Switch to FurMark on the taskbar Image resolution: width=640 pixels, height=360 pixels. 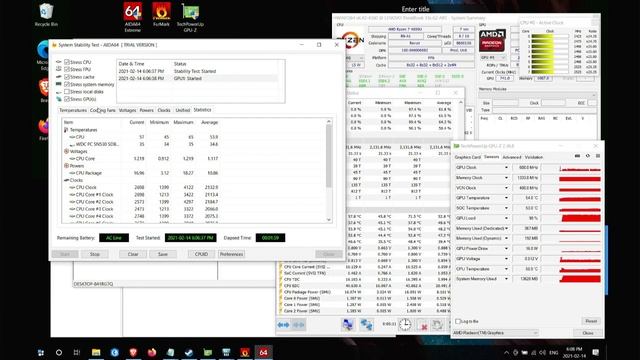pos(245,352)
